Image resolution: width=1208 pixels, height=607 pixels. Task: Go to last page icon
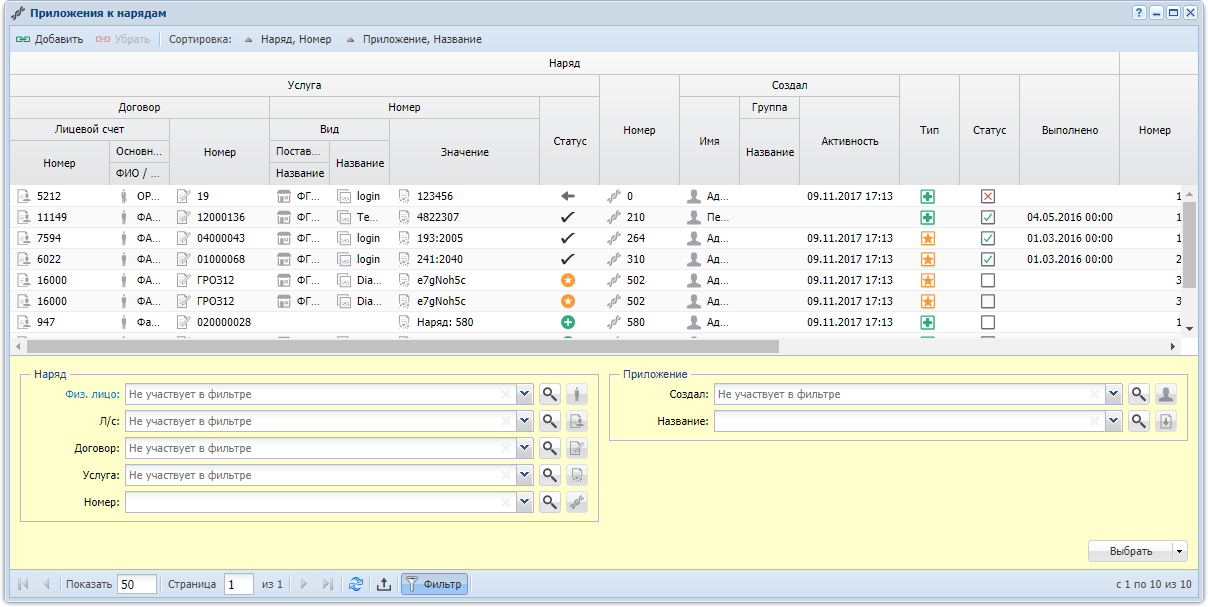pos(327,584)
